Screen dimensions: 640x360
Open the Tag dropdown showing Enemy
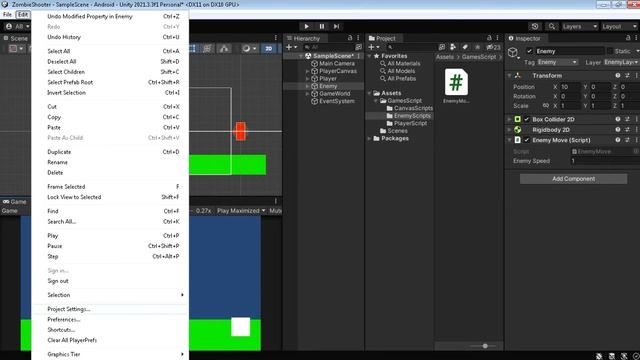tap(557, 62)
